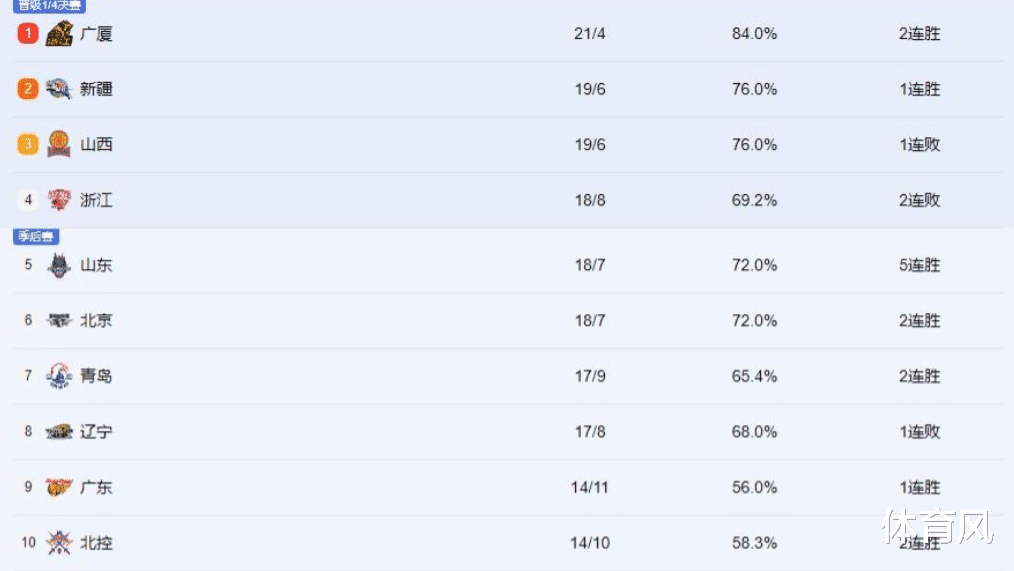Open the 广厦 team name link
The height and width of the screenshot is (571, 1014).
[x=96, y=34]
